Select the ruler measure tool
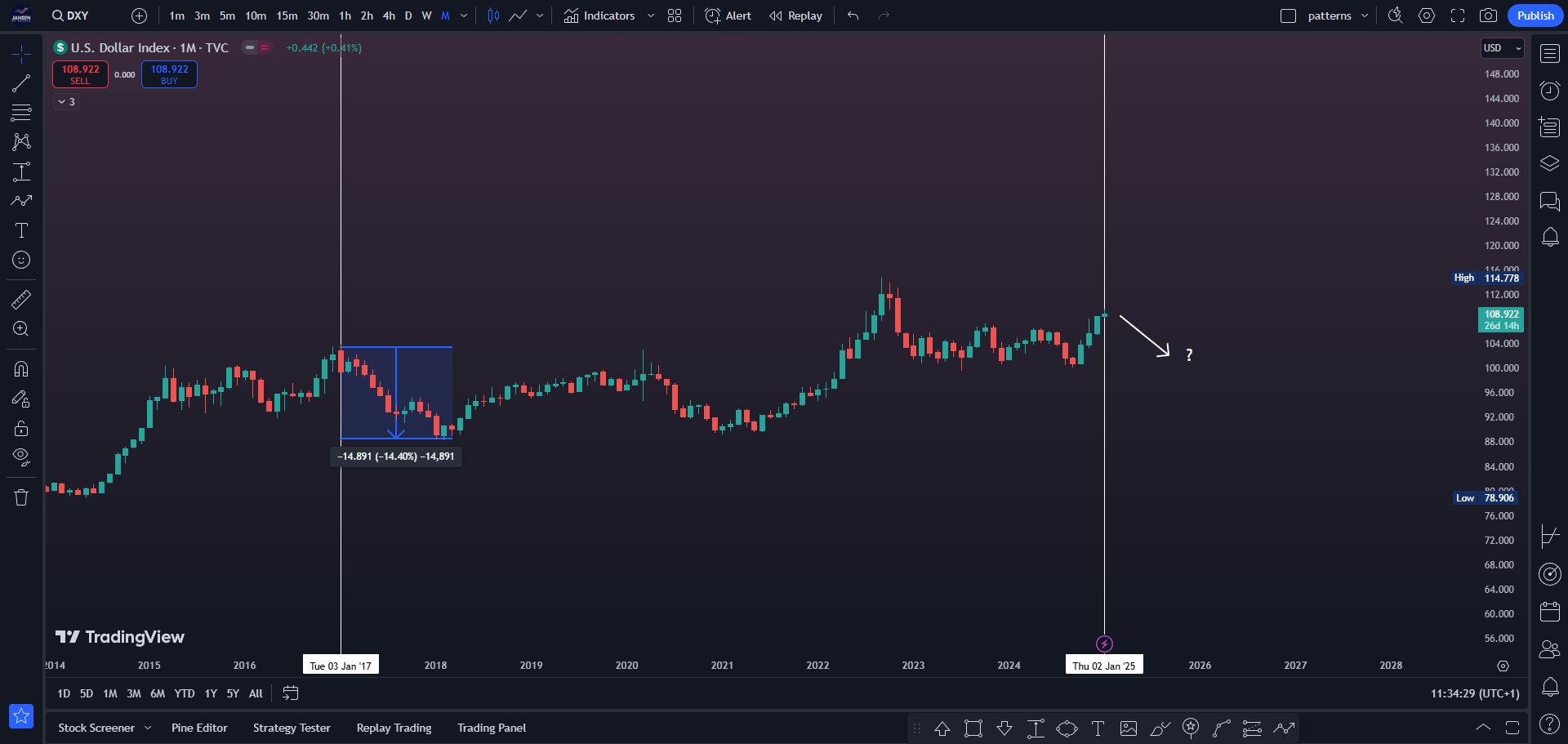This screenshot has width=1568, height=744. (x=21, y=300)
